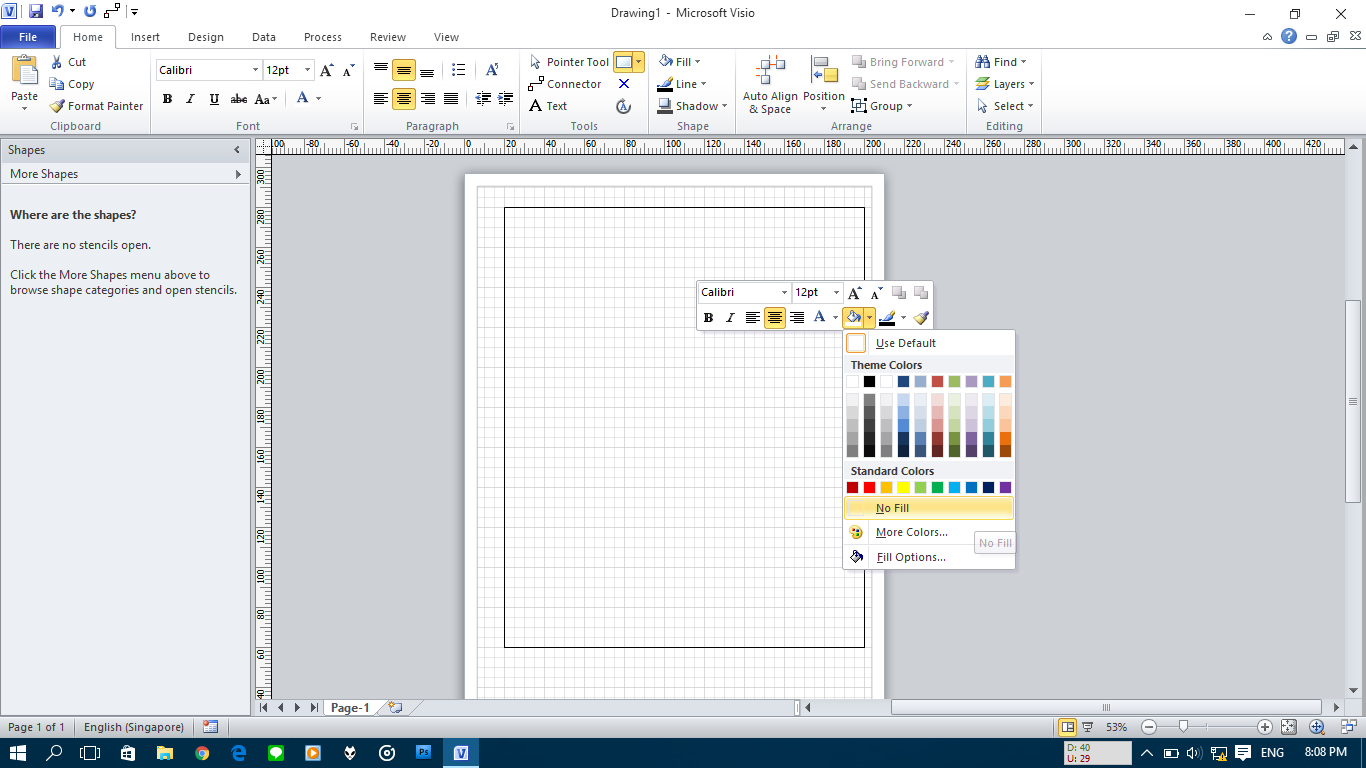1366x768 pixels.
Task: Select Use Default fill
Action: (929, 343)
